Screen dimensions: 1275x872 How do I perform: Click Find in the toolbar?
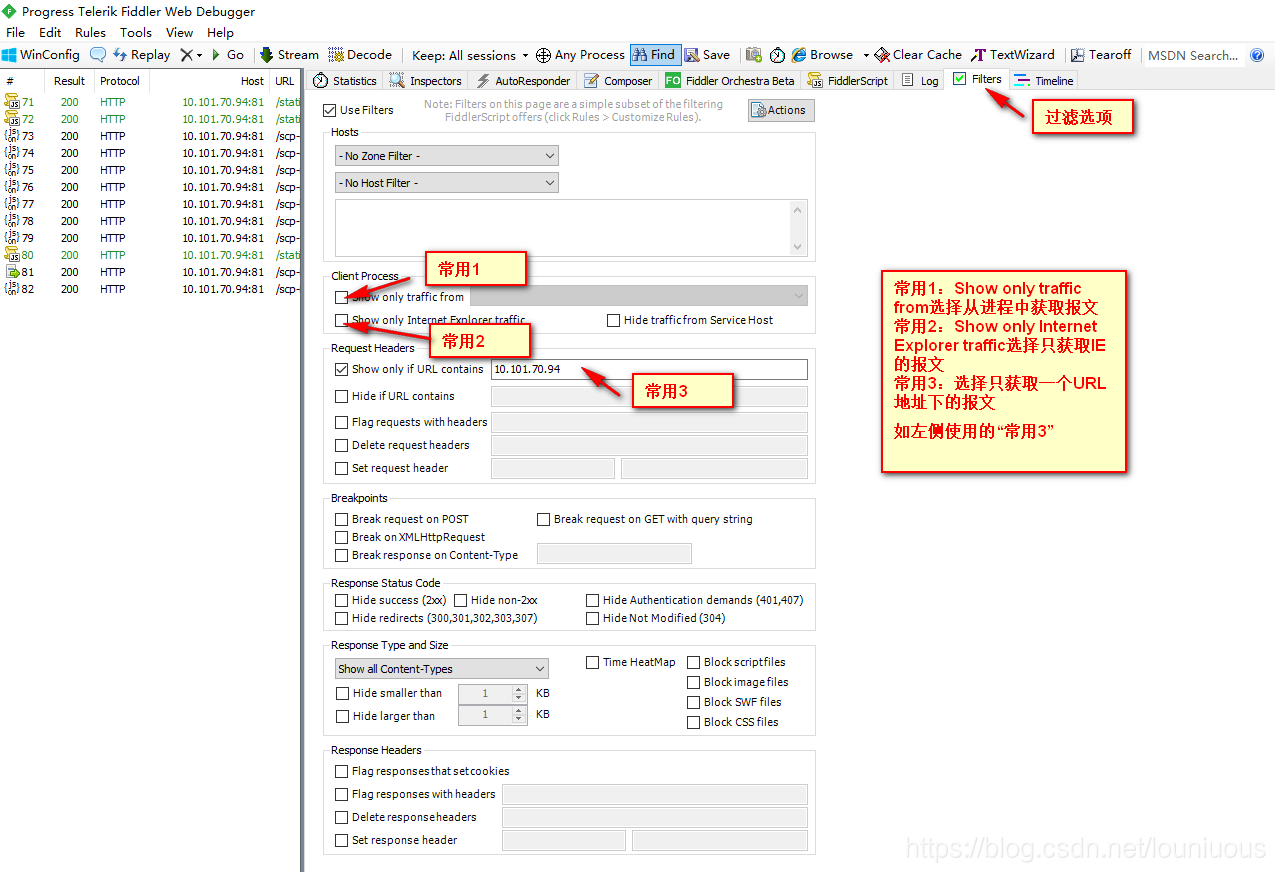coord(655,55)
